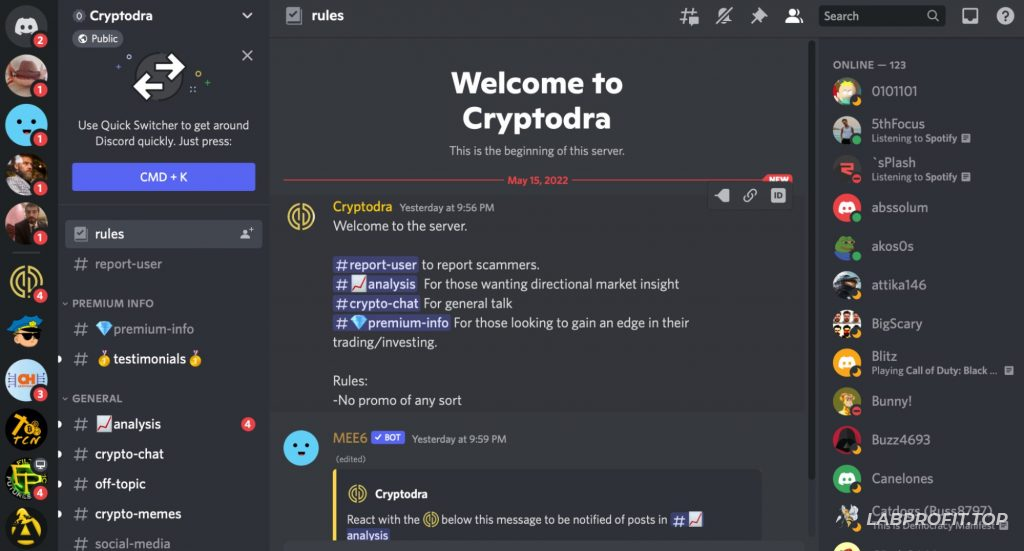
Task: Mute notifications with the crossed-out bell icon
Action: tap(724, 16)
